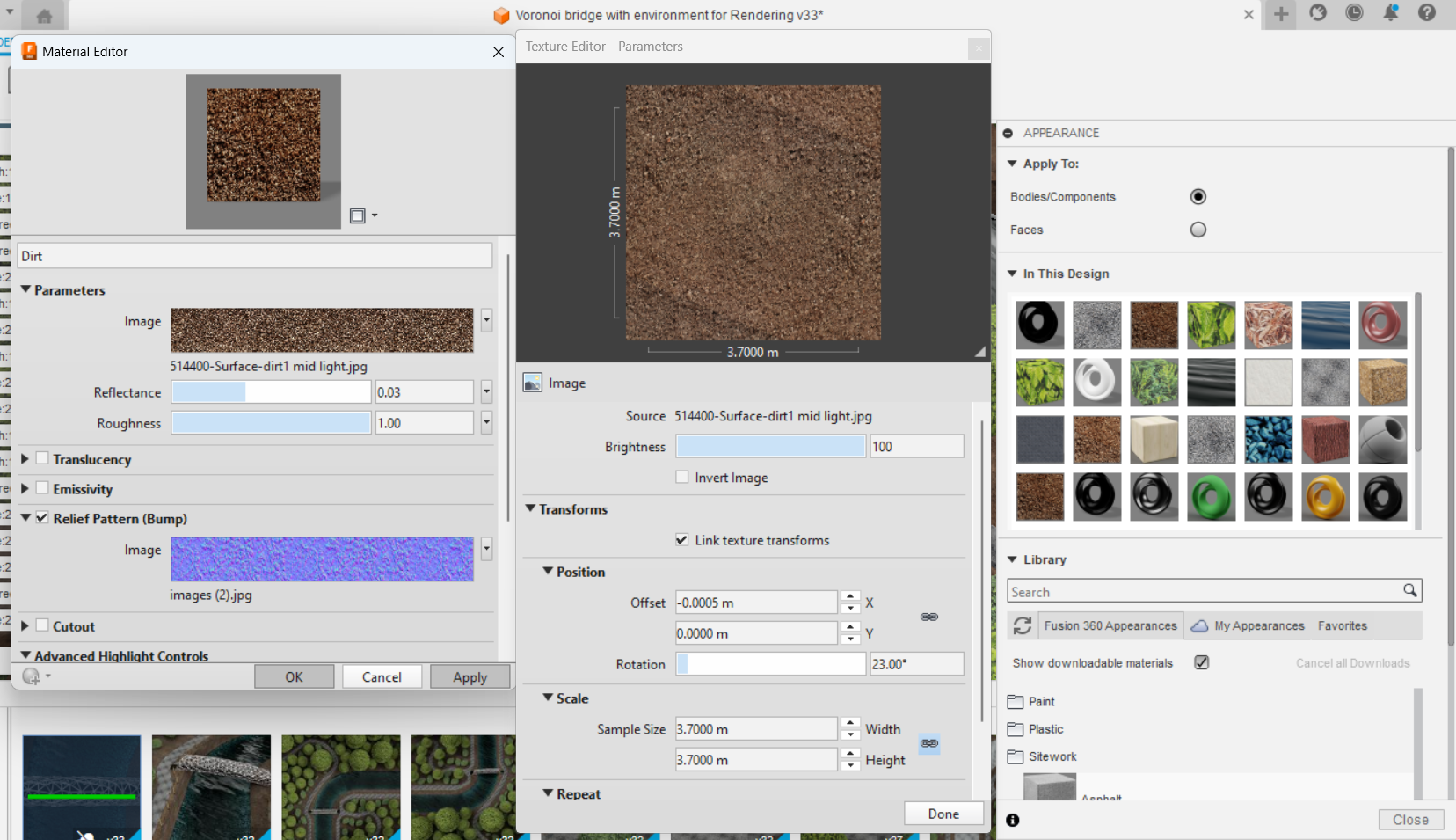The height and width of the screenshot is (840, 1456).
Task: Click the new design tab plus icon
Action: [1281, 14]
